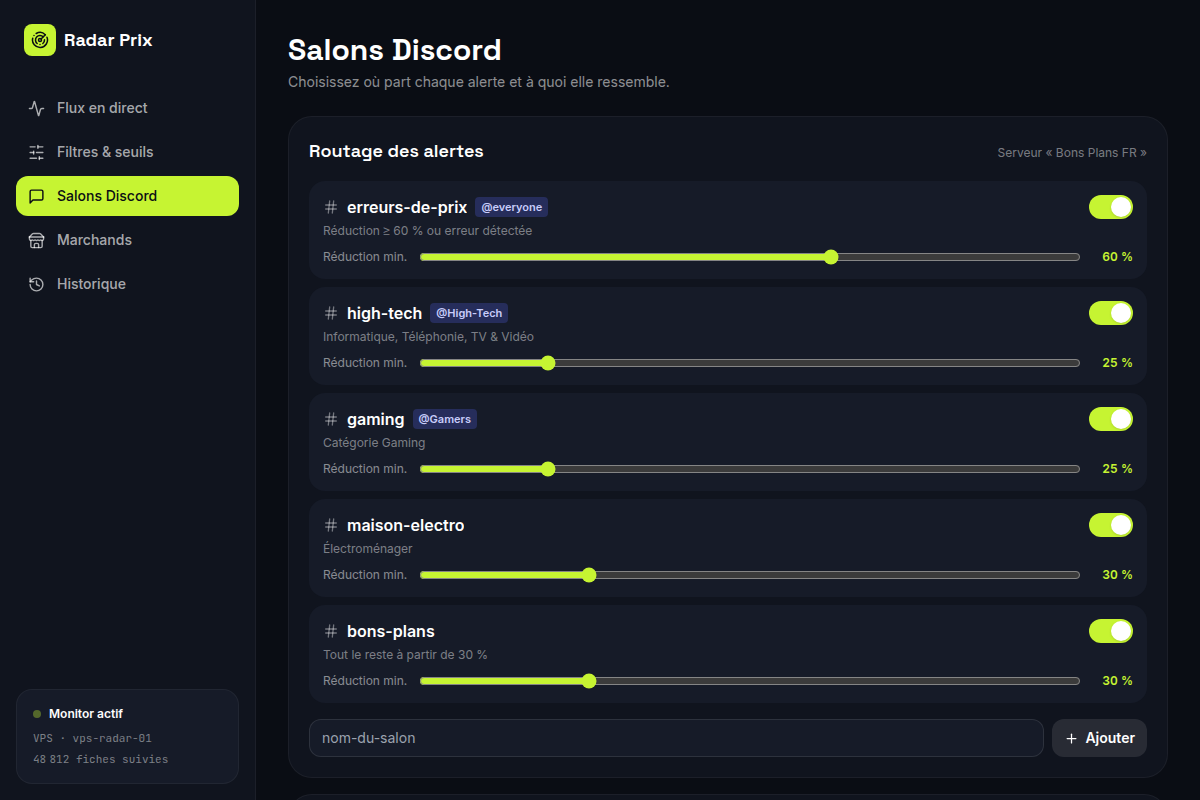Click the high-tech channel name

384,313
